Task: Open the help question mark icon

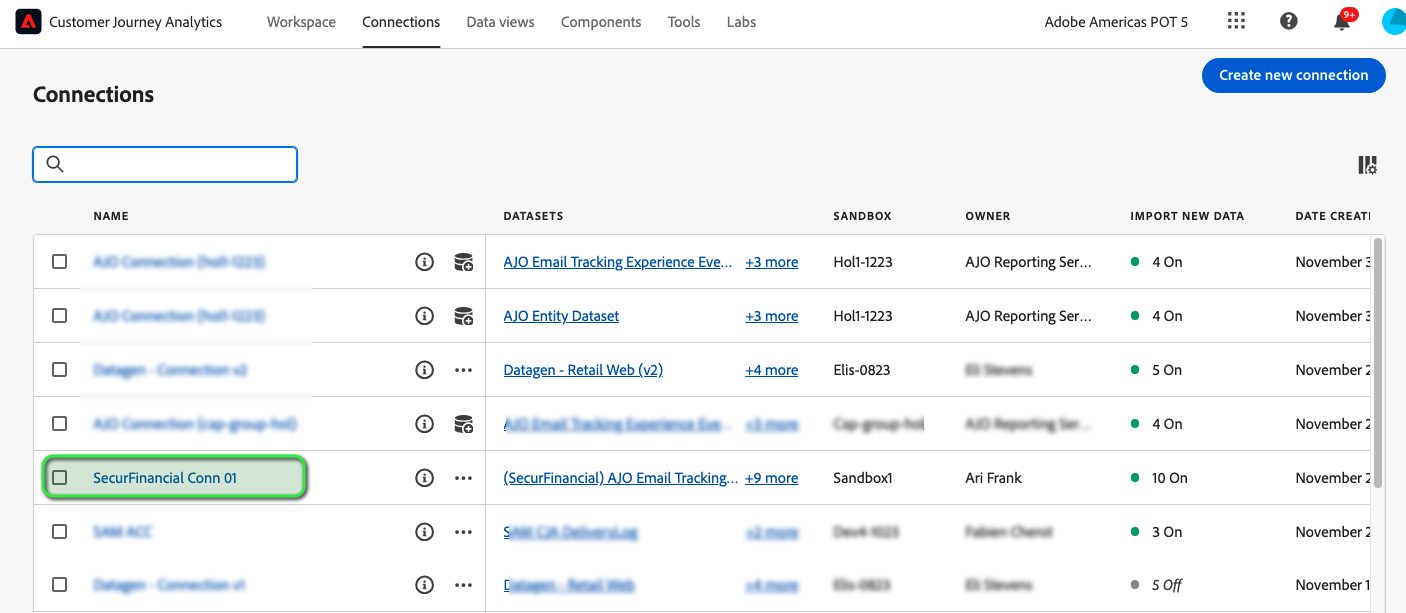Action: tap(1289, 21)
